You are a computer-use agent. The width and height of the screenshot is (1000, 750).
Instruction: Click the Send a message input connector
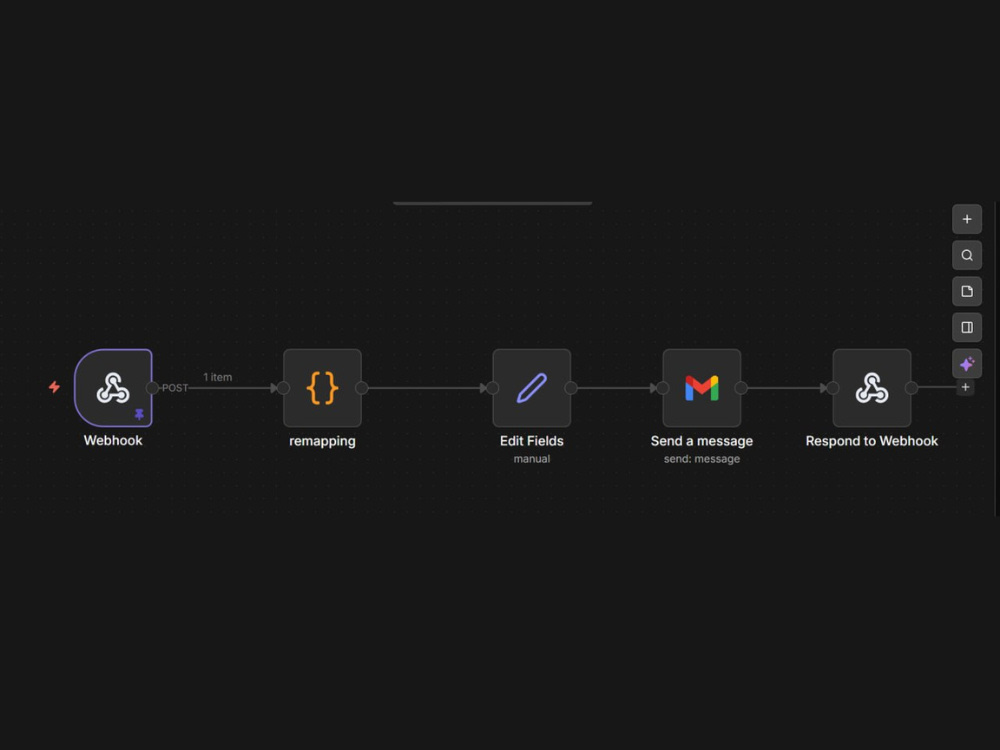(x=663, y=388)
